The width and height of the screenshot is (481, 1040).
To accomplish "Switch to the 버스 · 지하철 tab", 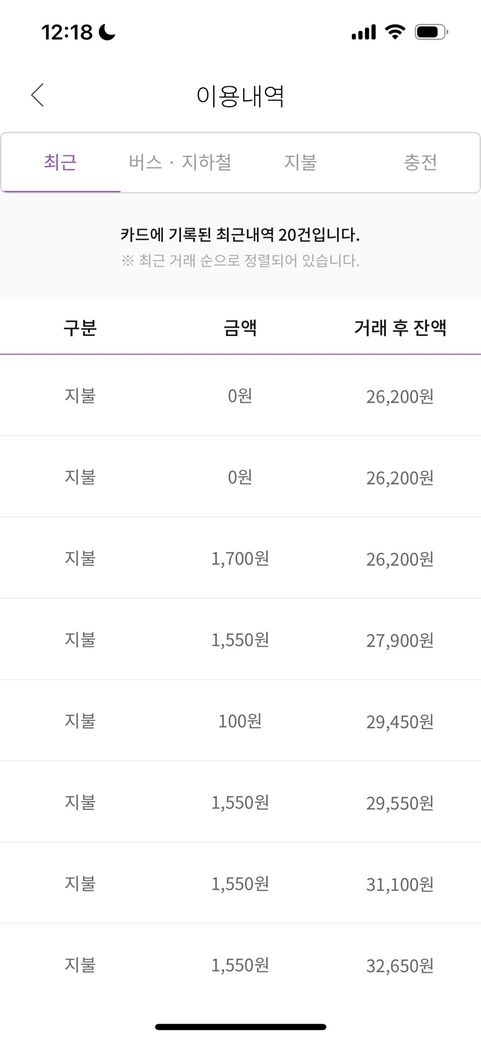I will [x=180, y=162].
